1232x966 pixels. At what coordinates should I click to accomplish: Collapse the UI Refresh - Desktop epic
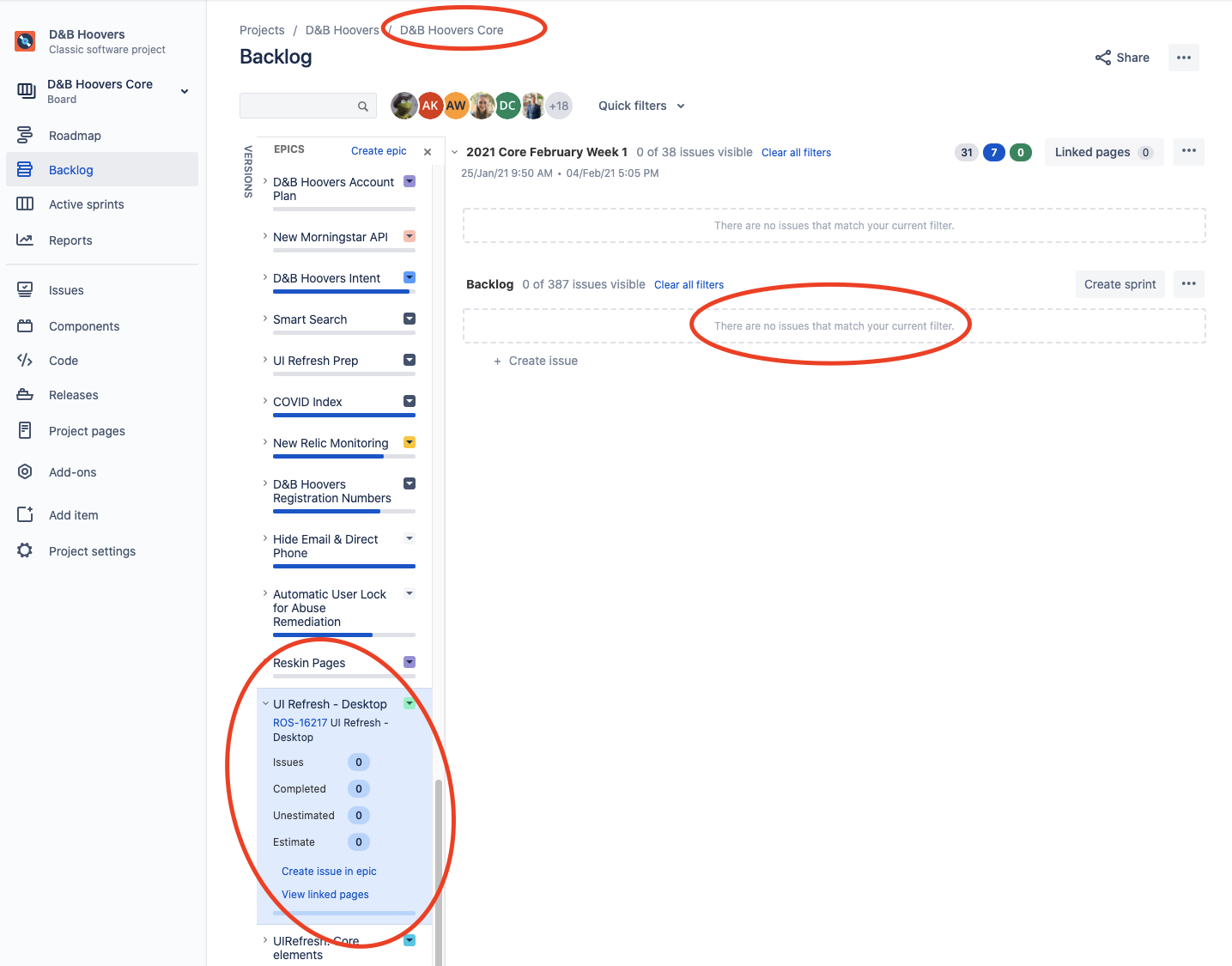click(x=265, y=703)
